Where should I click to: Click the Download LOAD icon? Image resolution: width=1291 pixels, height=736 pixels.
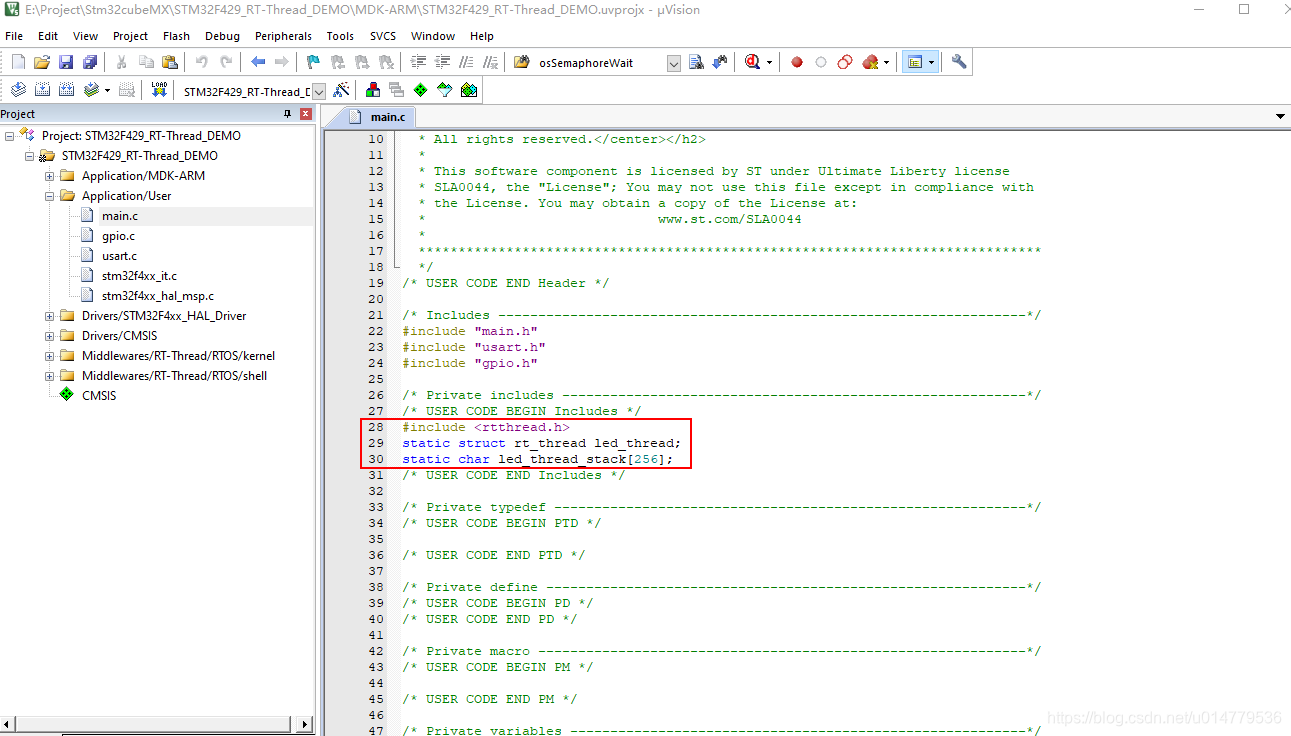(x=159, y=90)
